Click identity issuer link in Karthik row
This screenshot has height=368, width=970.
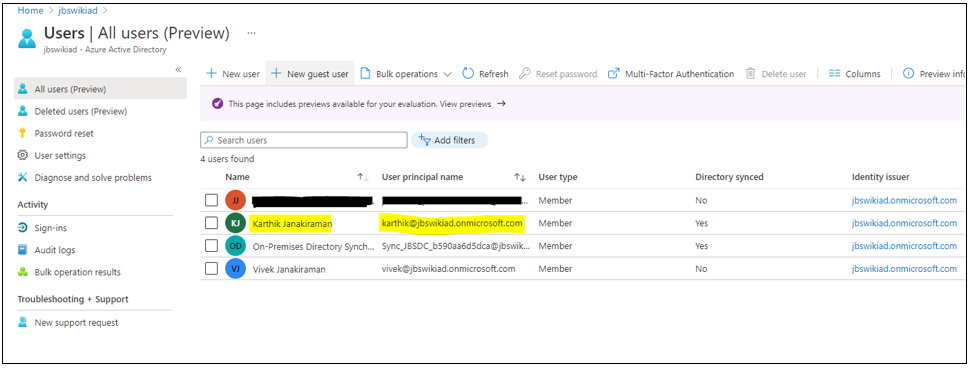point(904,223)
